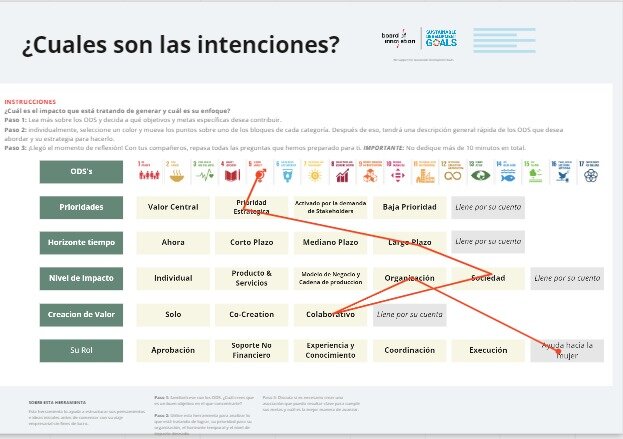Viewport: 623px width, 439px height.
Task: Choose the Soporte No Financiero card
Action: pyautogui.click(x=252, y=350)
